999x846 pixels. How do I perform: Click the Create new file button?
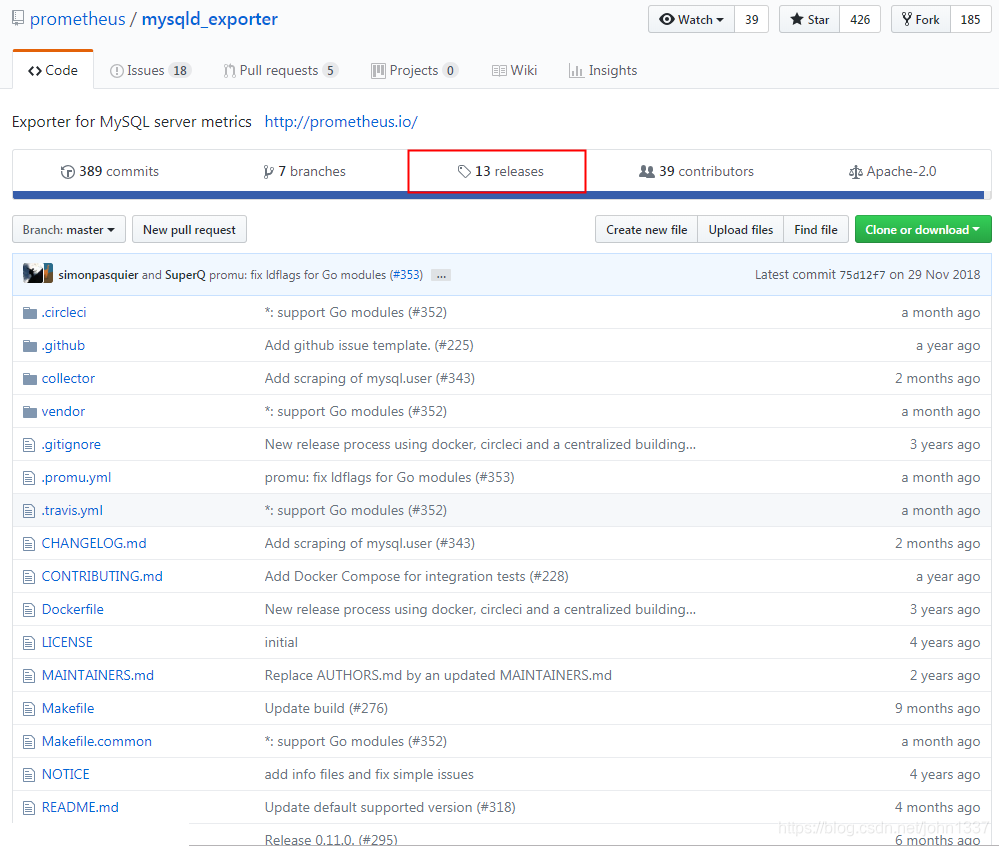pyautogui.click(x=647, y=229)
